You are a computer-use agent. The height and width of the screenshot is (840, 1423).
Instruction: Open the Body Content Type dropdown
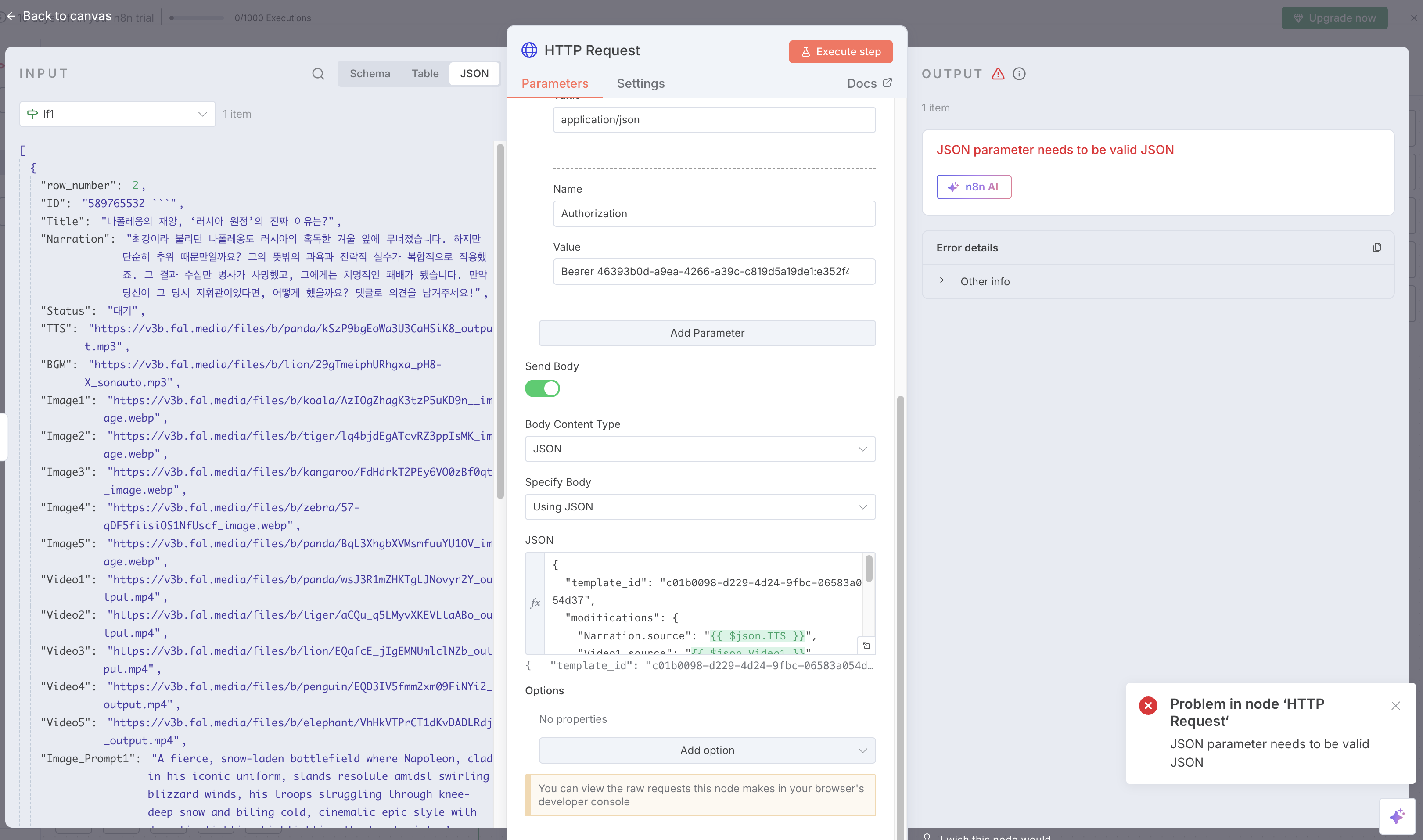tap(700, 449)
